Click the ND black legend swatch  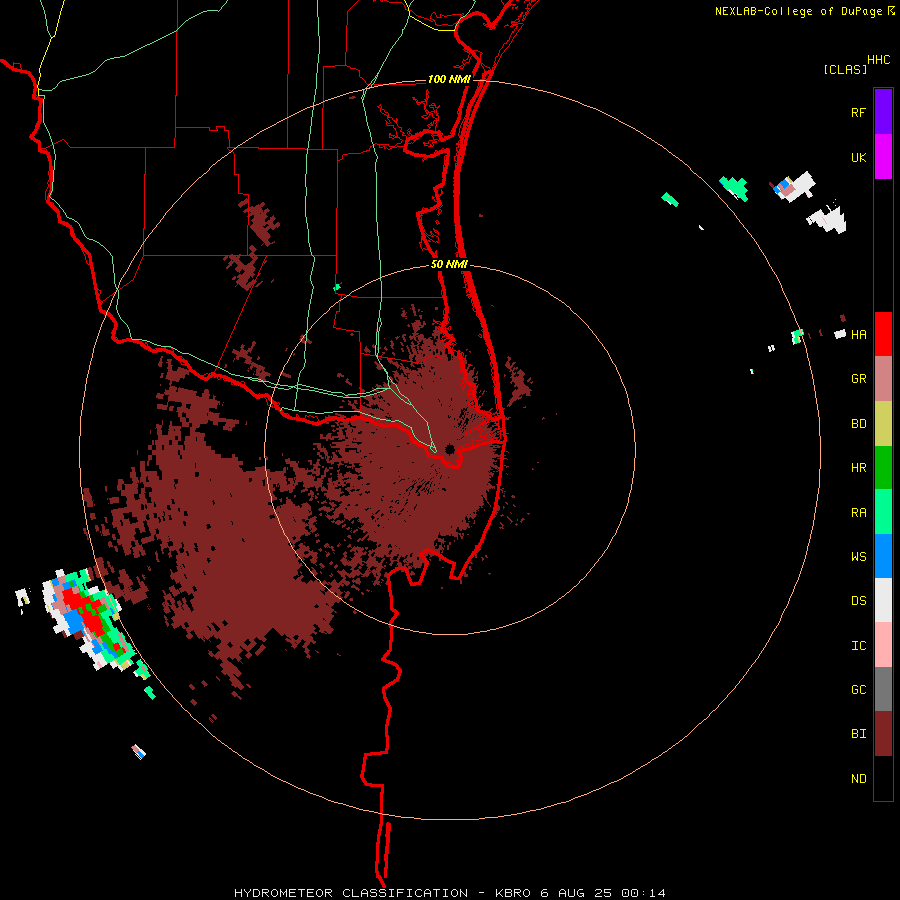pos(883,778)
